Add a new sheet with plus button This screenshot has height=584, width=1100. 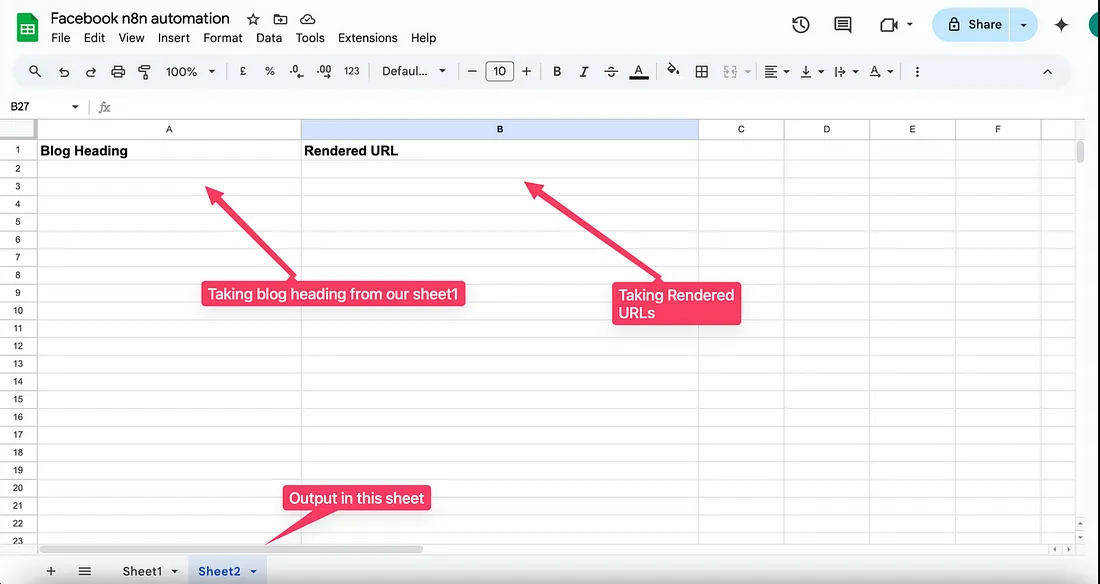click(51, 571)
